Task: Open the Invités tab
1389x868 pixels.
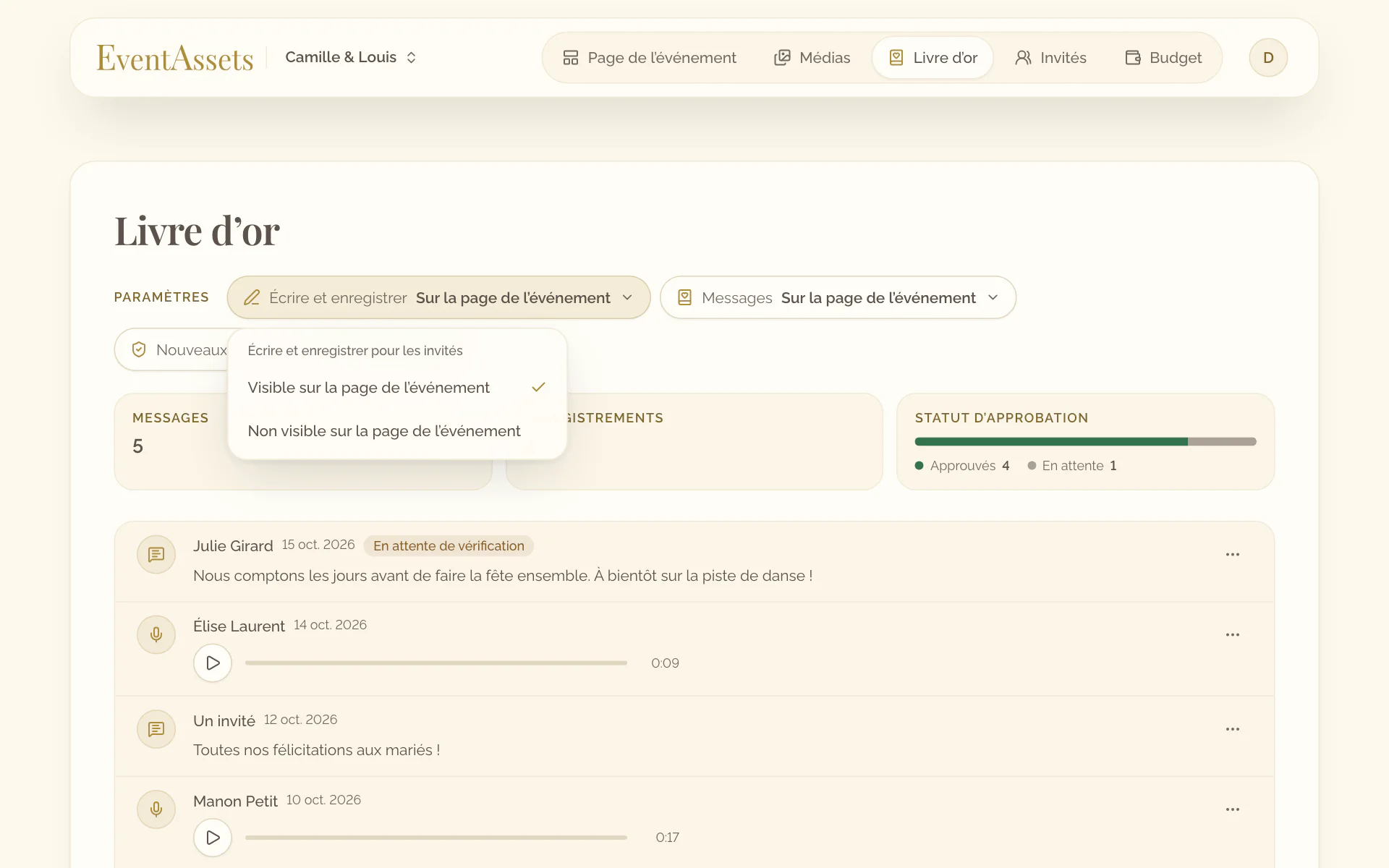Action: click(1050, 58)
